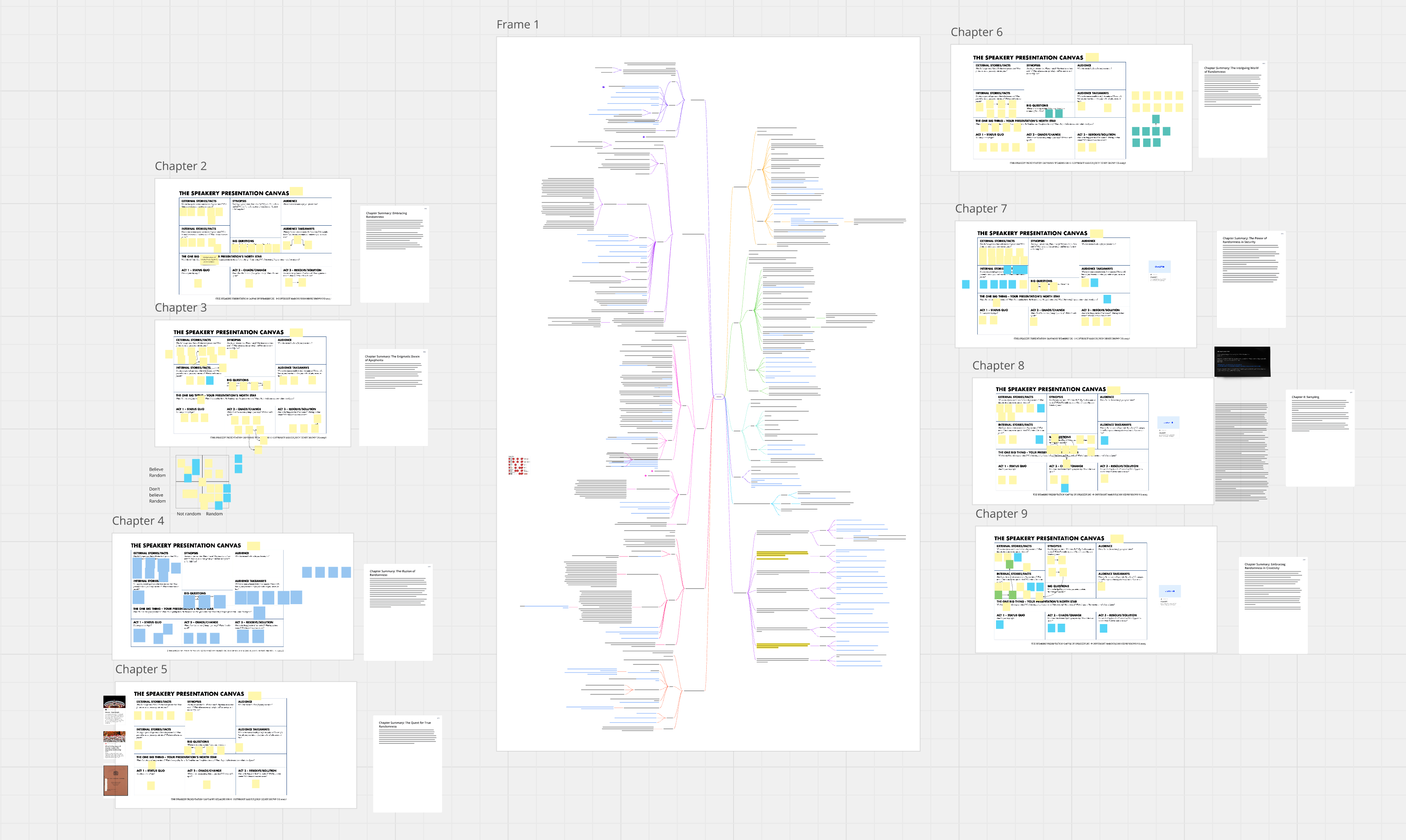This screenshot has width=1406, height=840.
Task: Select the Chapter 8: Sampling document
Action: pyautogui.click(x=1320, y=438)
